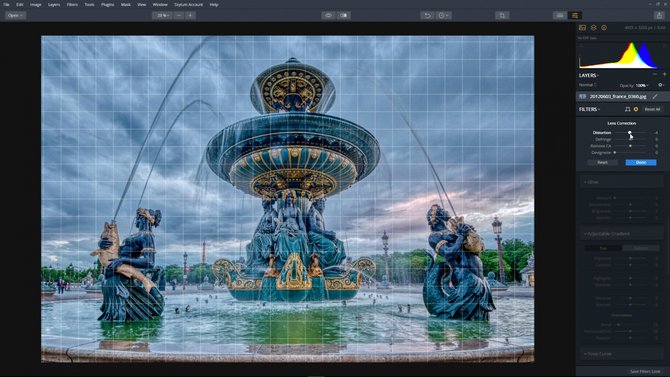Click the undo arrow icon
Viewport: 670px width, 377px height.
pyautogui.click(x=427, y=15)
